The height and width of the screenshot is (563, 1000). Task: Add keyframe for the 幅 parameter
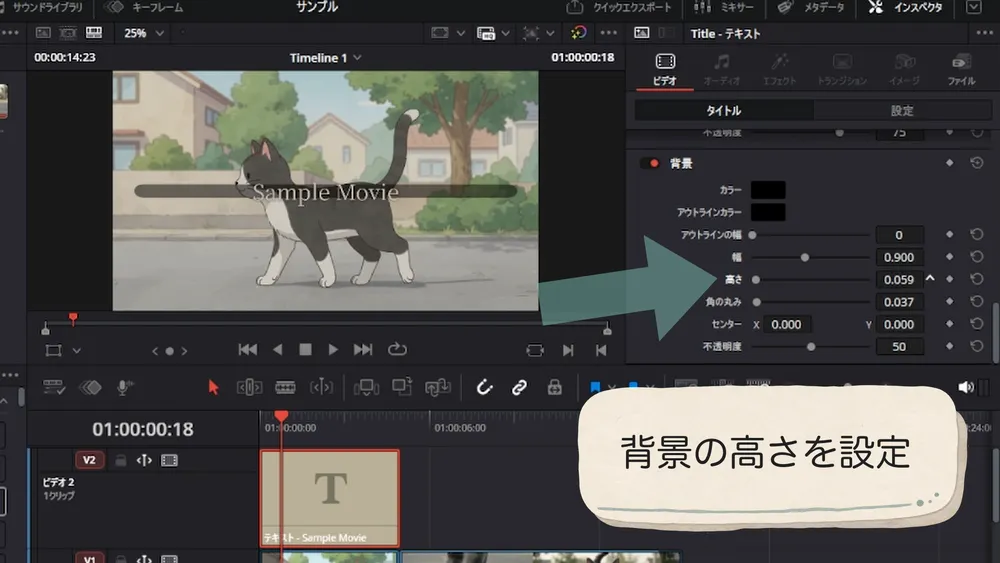pos(950,257)
